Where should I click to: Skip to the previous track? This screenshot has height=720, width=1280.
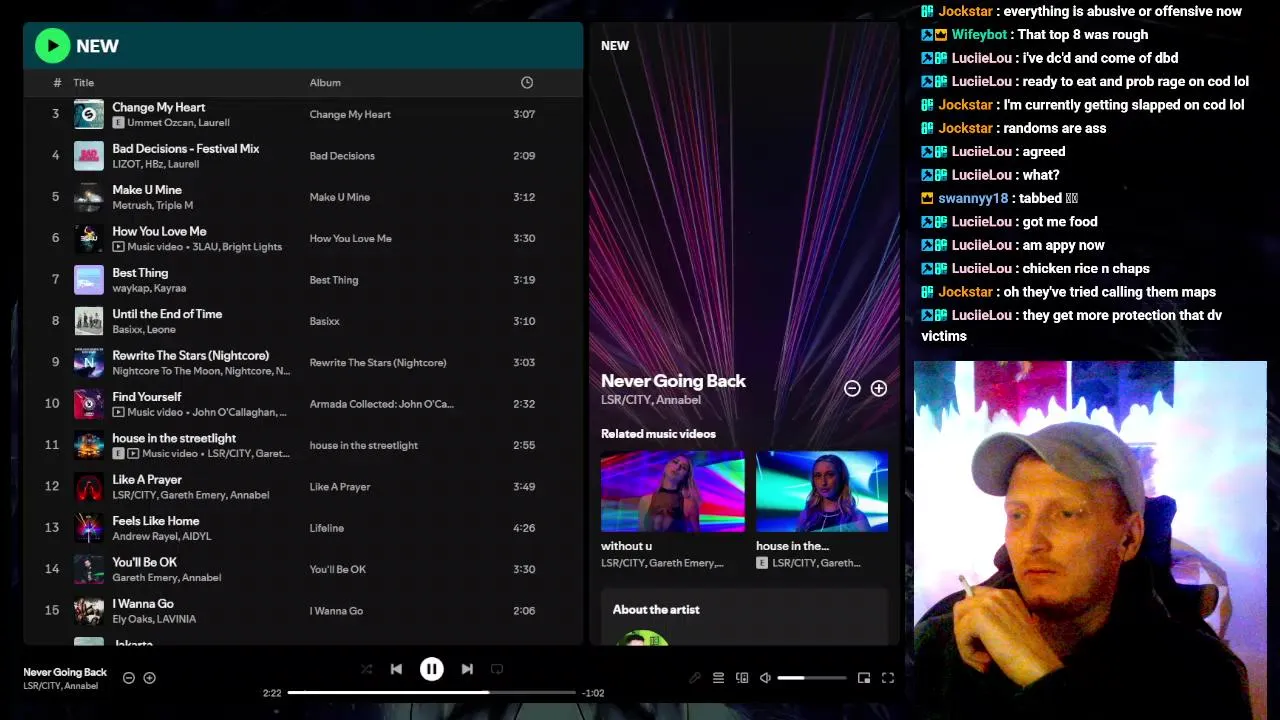pos(396,669)
